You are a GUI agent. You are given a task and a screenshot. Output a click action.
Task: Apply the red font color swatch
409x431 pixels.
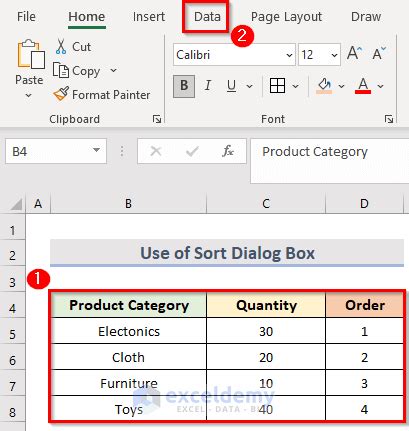coord(363,86)
